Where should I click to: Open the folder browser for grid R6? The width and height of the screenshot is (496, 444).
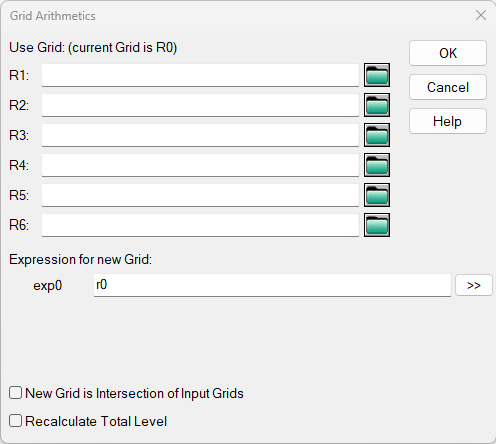[x=377, y=225]
